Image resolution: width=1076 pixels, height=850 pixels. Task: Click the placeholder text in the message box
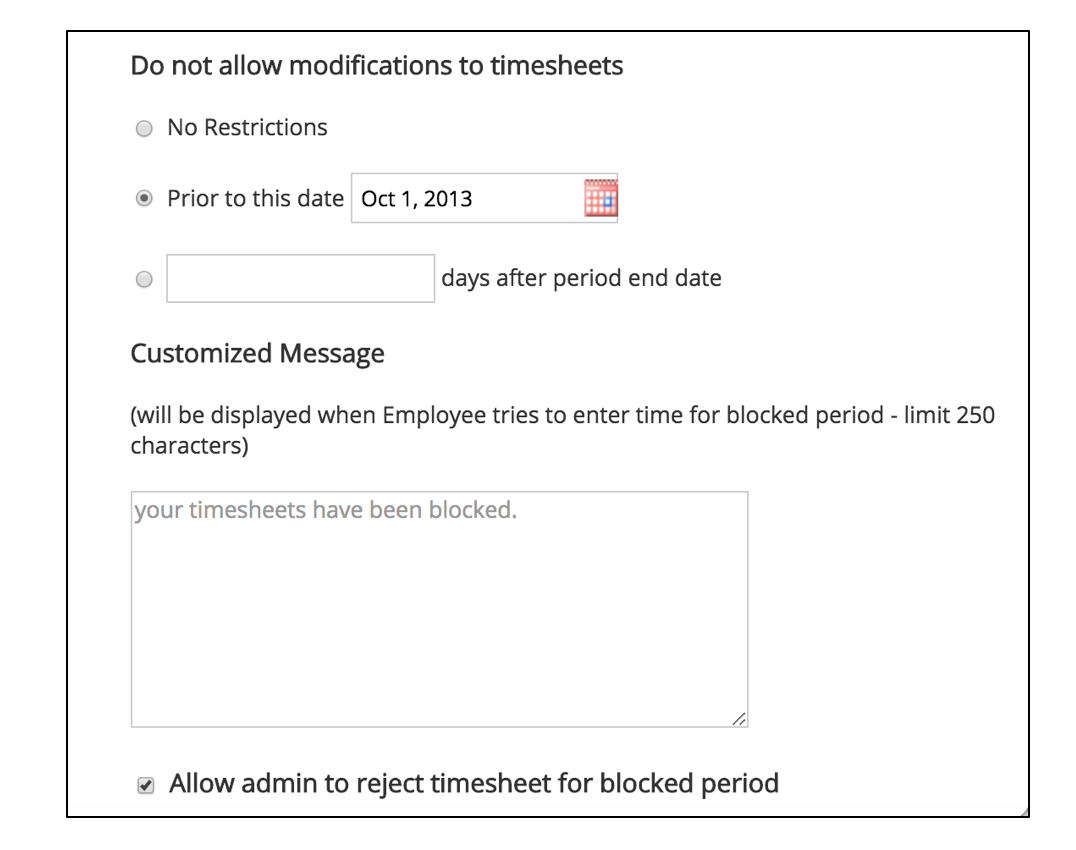[x=324, y=510]
